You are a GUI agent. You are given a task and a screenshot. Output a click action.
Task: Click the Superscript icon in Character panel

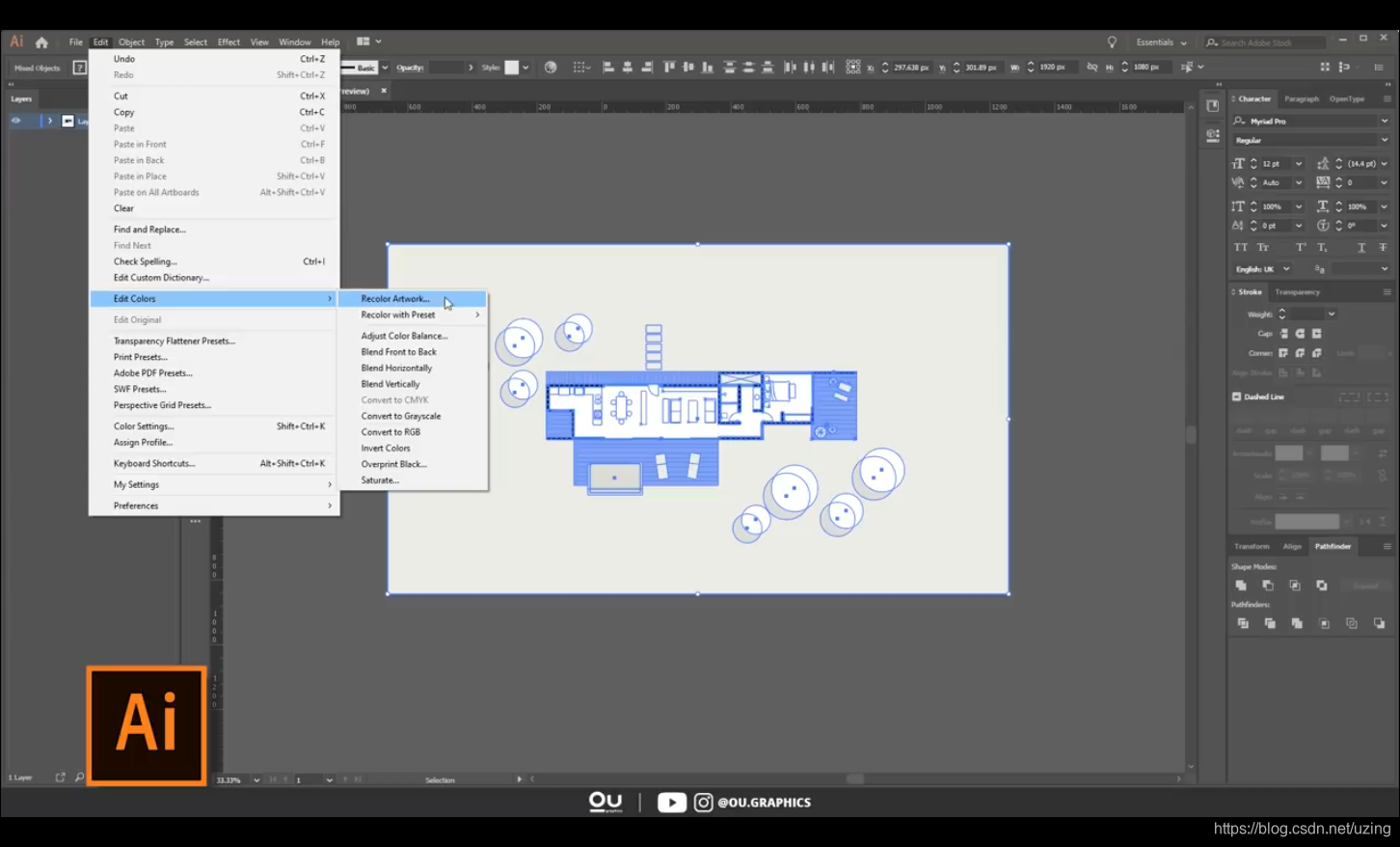(x=1301, y=248)
